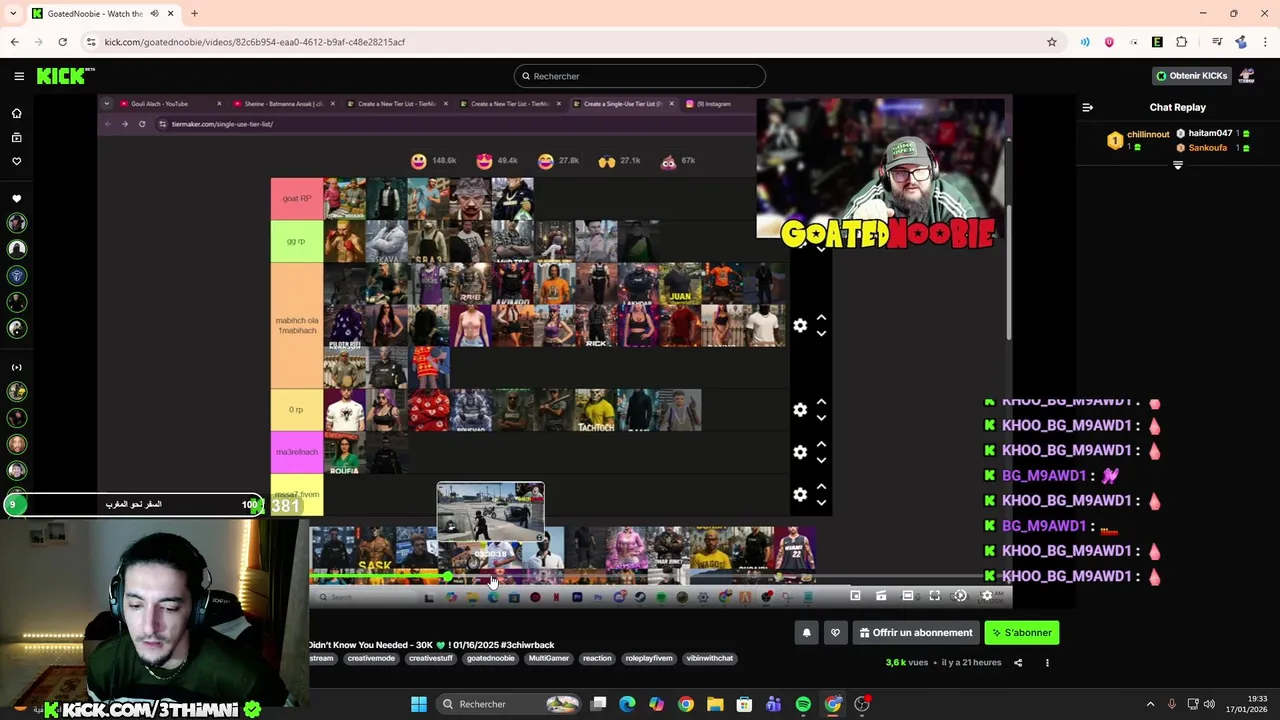Select the goatednoobie tag

pos(490,658)
